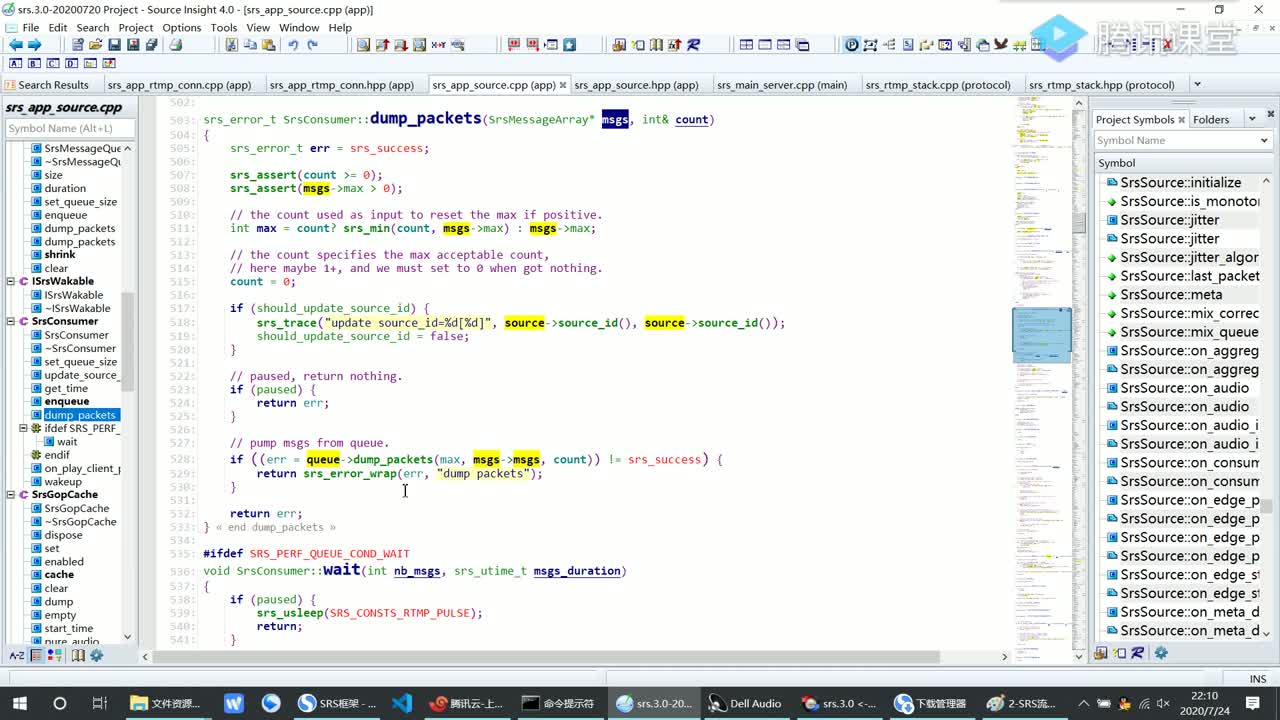Open the Relation window R icon
Viewport: 1280px width, 720px height.
pos(693,45)
